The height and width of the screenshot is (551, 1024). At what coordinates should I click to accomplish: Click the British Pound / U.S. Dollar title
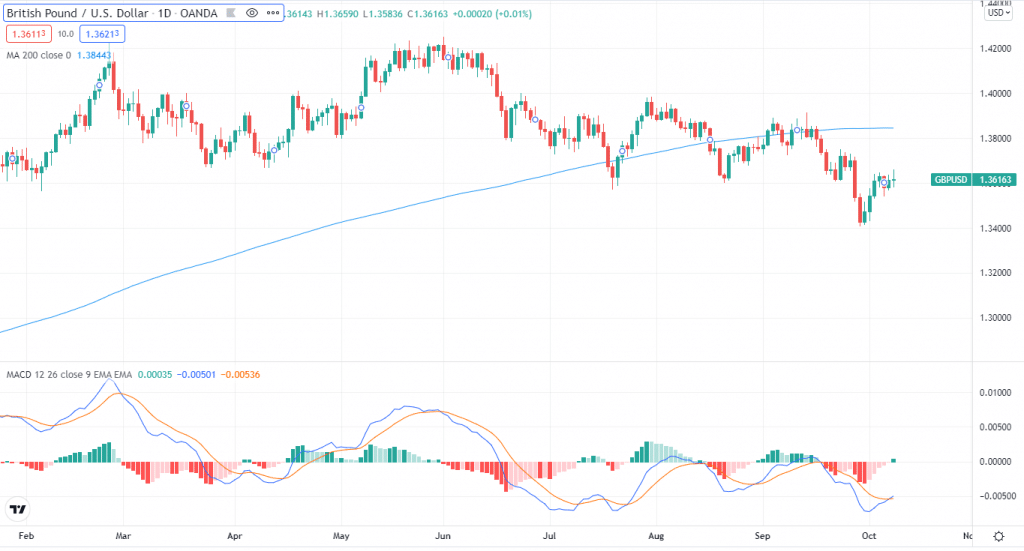click(77, 13)
